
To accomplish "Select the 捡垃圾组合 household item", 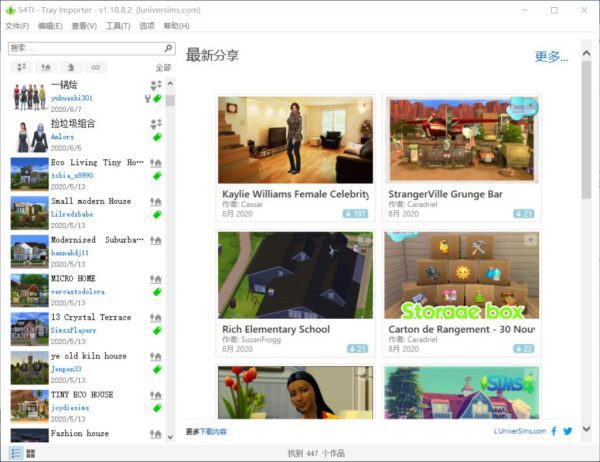I will click(87, 135).
